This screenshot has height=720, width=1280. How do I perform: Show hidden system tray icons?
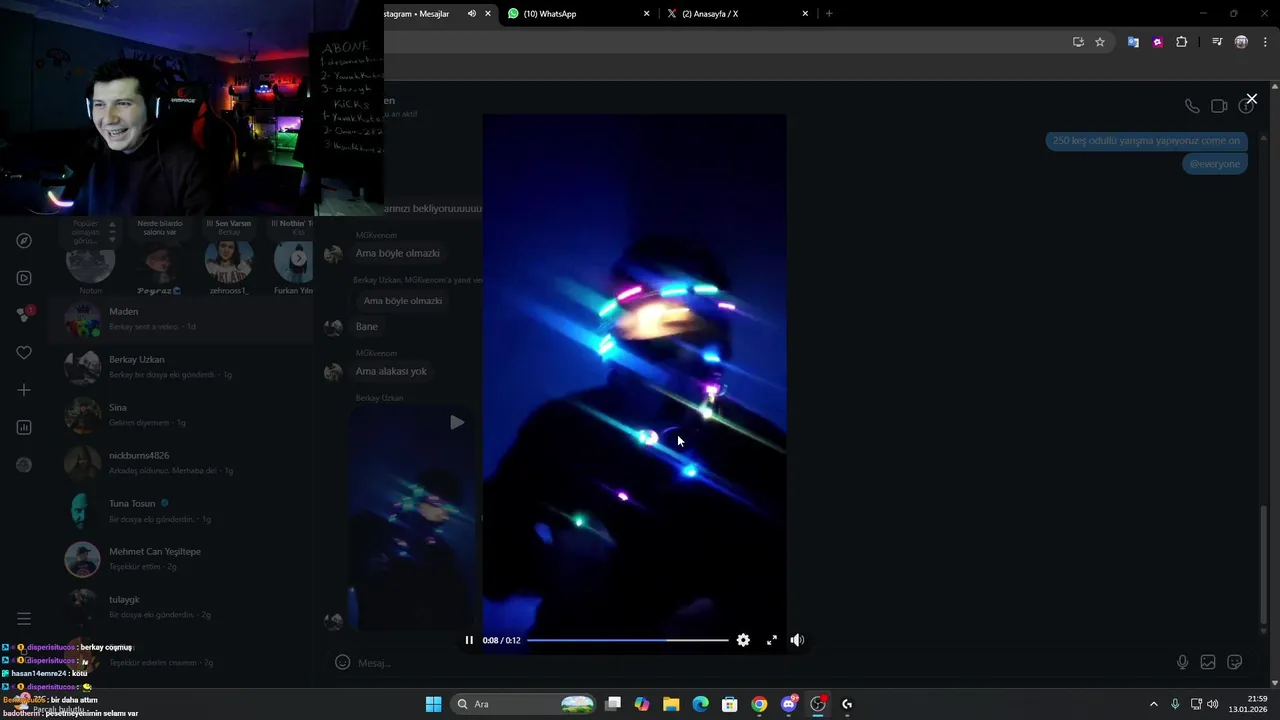coord(1153,704)
